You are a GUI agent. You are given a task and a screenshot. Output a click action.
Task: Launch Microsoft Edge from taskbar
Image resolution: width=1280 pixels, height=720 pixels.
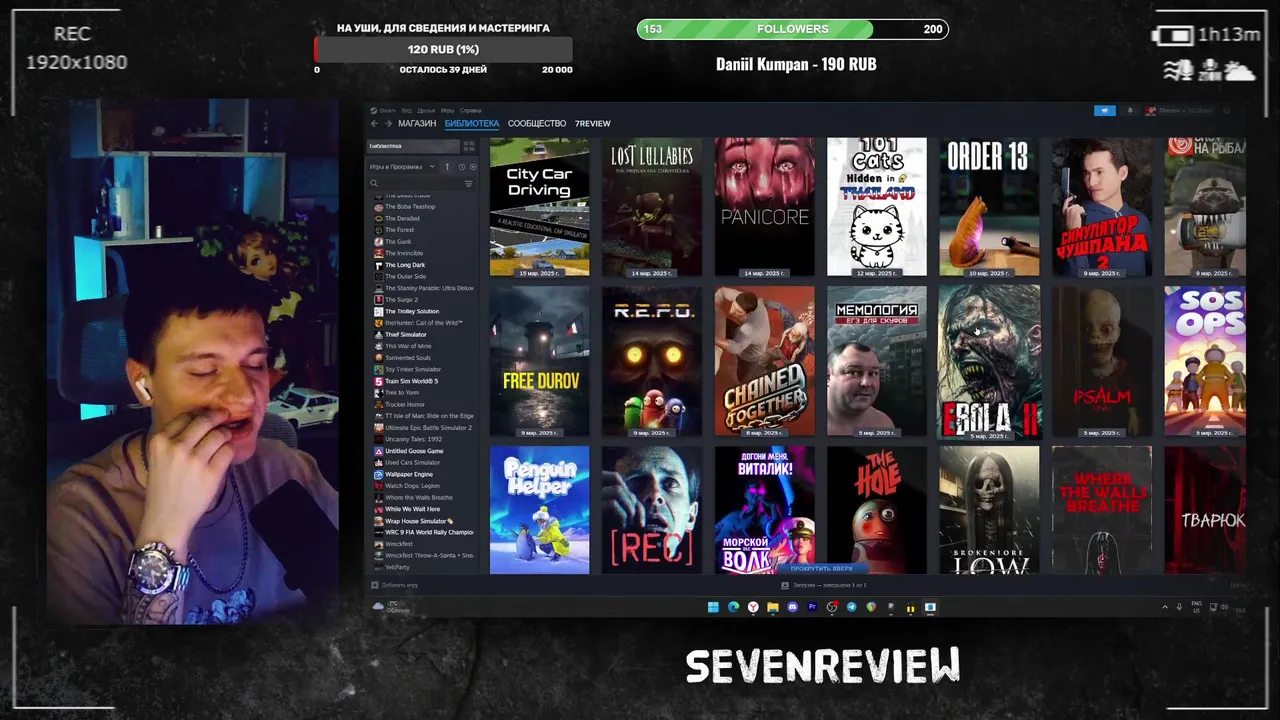733,607
